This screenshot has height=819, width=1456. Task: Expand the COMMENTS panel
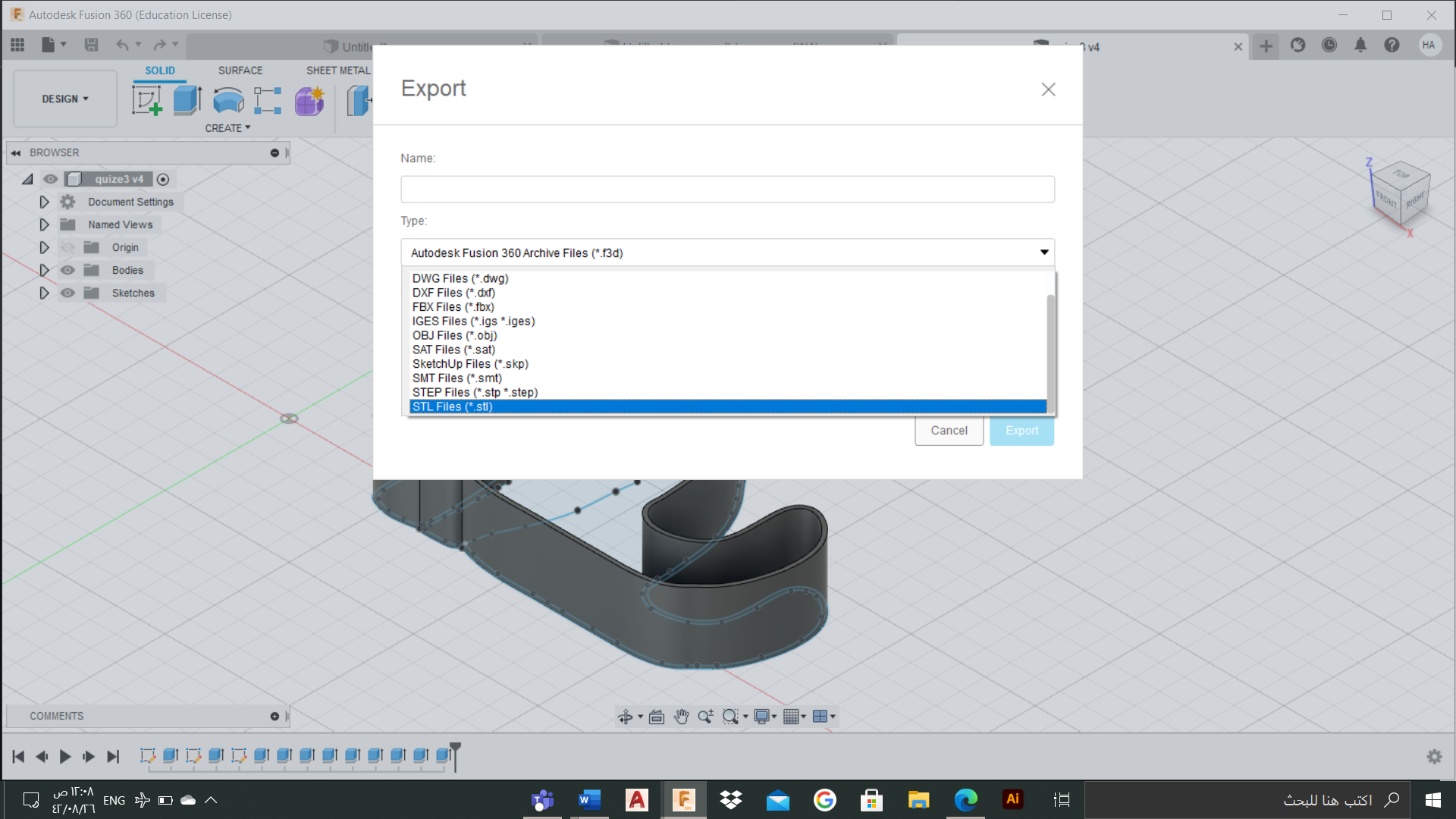click(275, 717)
